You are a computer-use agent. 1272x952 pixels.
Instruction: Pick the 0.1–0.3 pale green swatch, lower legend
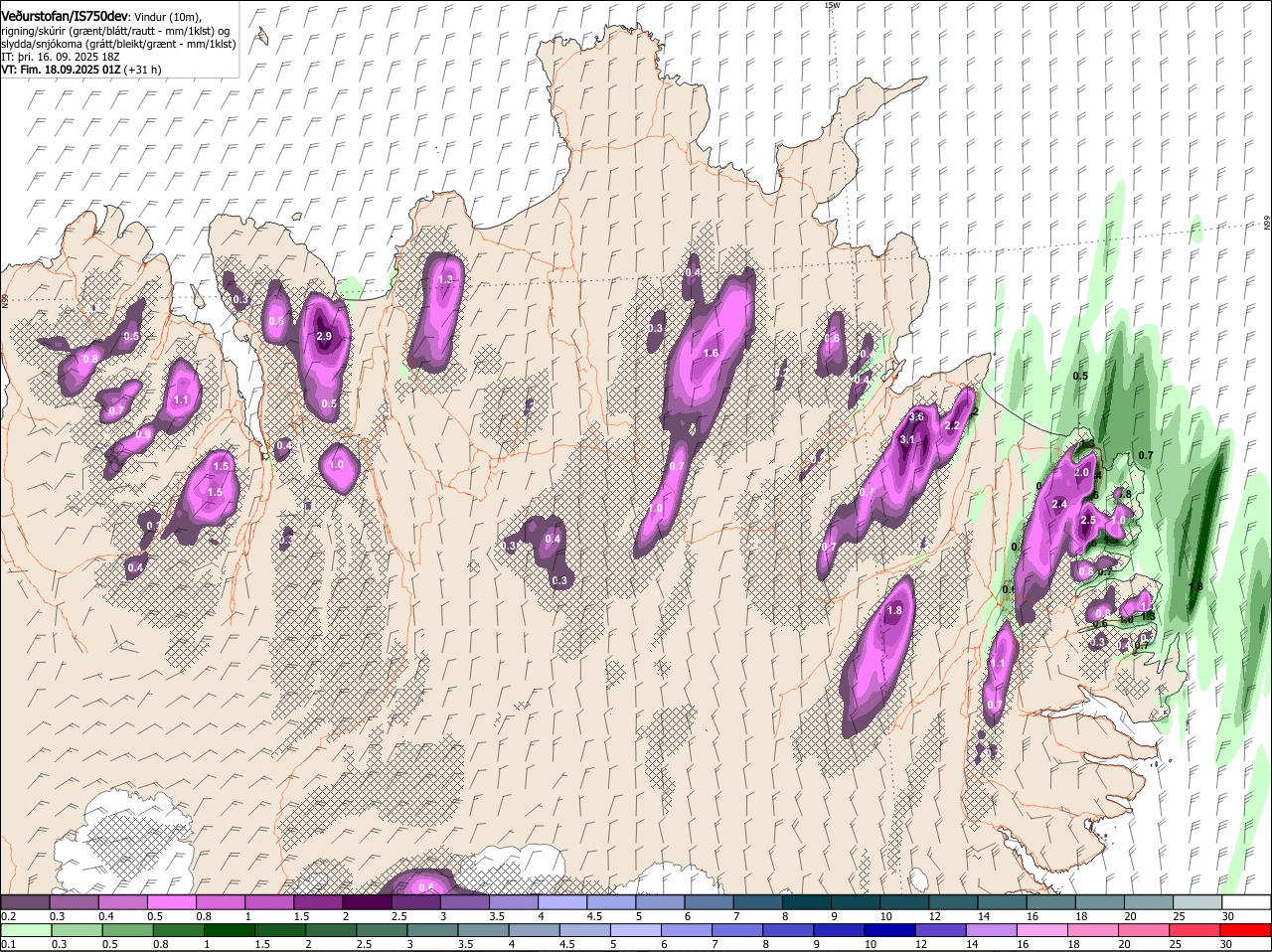26,930
